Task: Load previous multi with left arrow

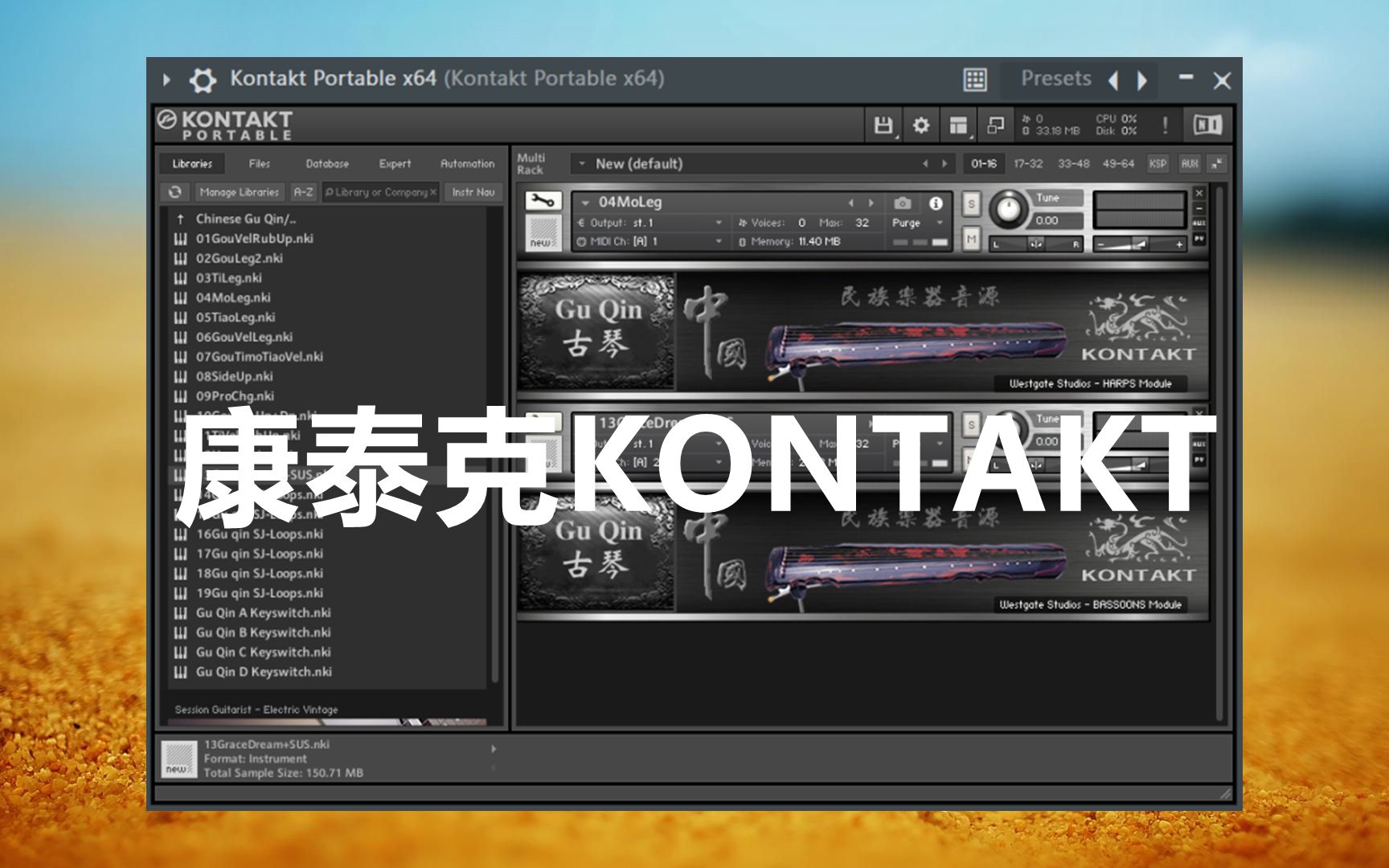Action: (925, 164)
